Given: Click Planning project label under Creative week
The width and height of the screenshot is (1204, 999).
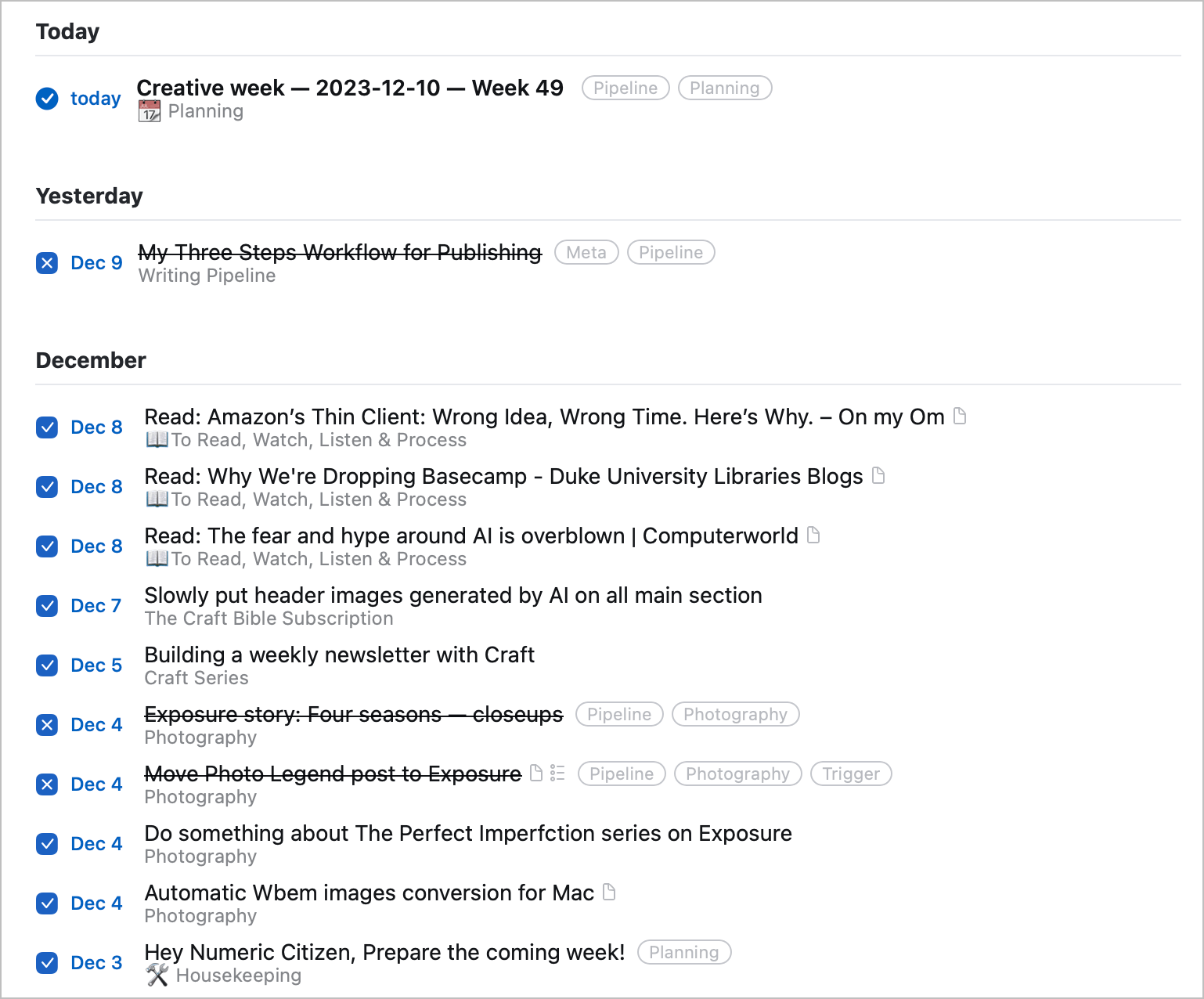Looking at the screenshot, I should [206, 111].
